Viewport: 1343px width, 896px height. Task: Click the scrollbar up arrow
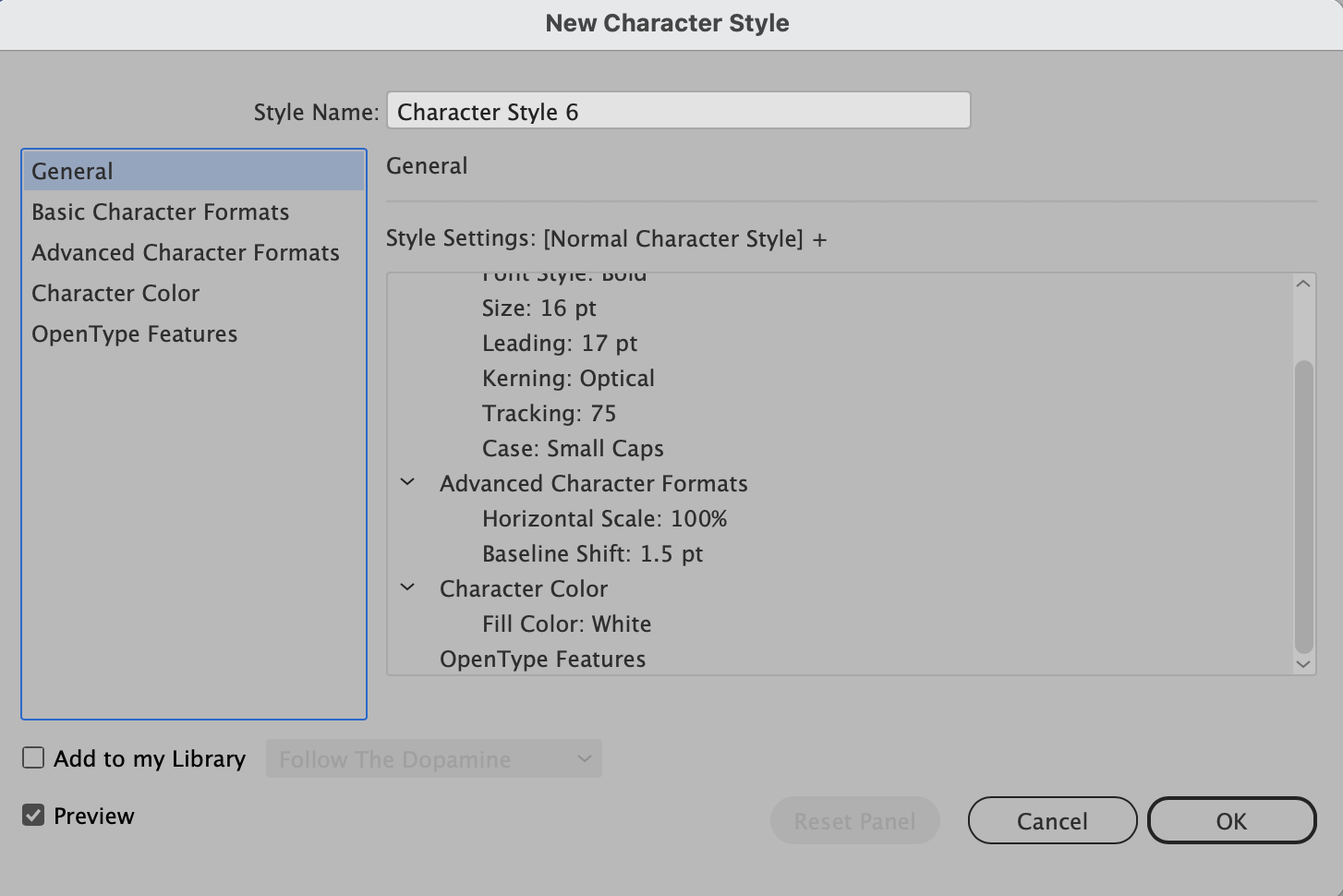pos(1302,282)
